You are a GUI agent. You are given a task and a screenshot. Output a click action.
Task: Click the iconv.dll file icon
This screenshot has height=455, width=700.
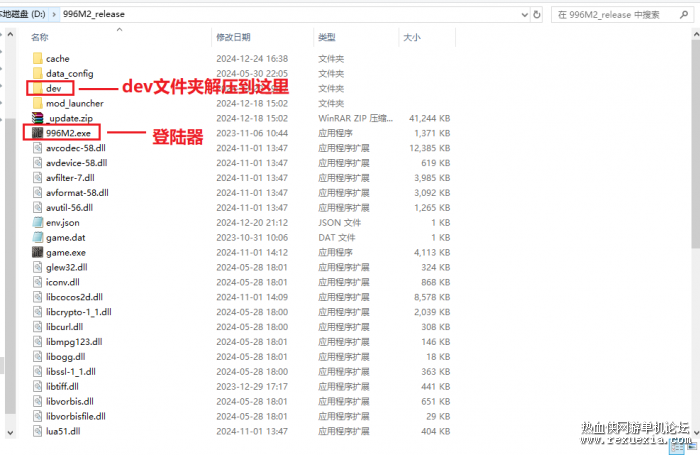click(x=38, y=282)
